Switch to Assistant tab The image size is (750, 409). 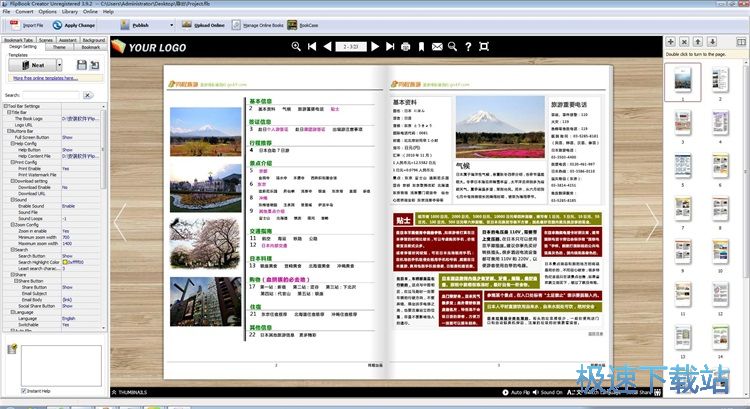tap(67, 40)
